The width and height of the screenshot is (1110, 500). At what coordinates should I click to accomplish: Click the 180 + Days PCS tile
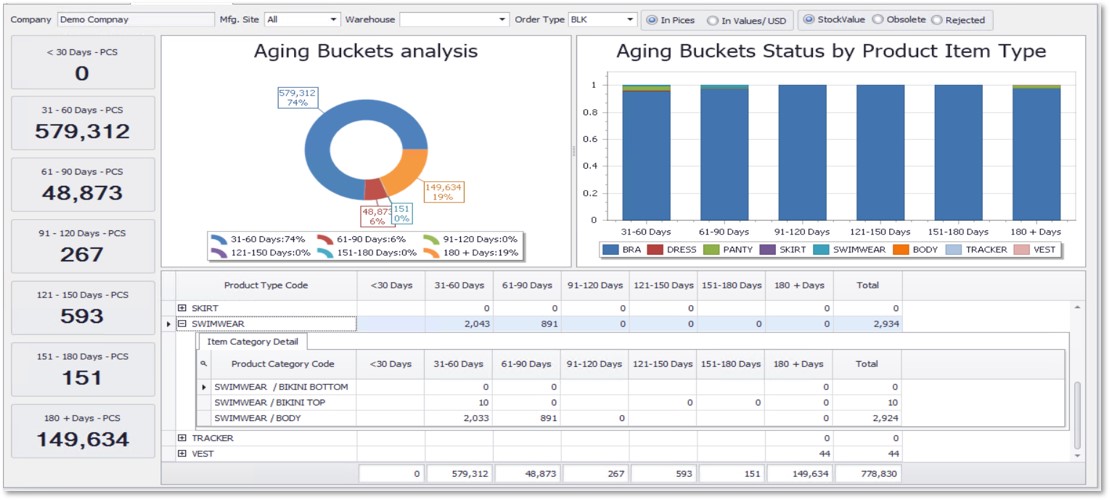click(83, 431)
